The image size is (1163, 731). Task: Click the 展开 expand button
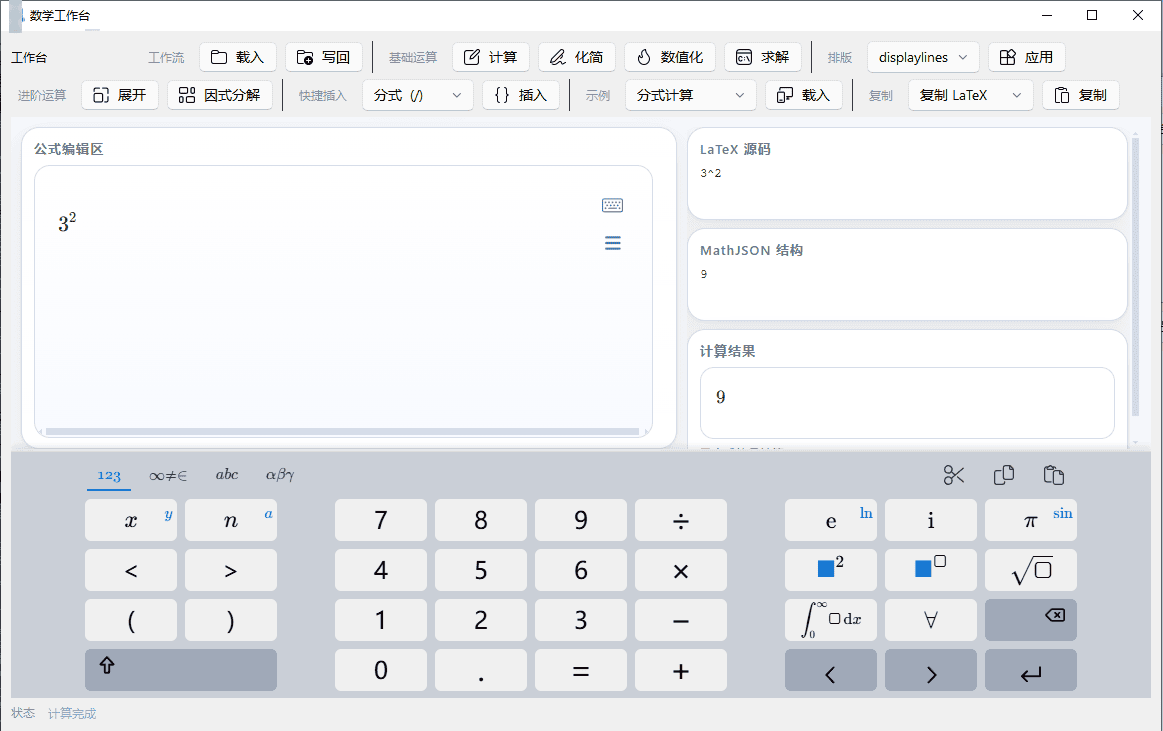(119, 95)
